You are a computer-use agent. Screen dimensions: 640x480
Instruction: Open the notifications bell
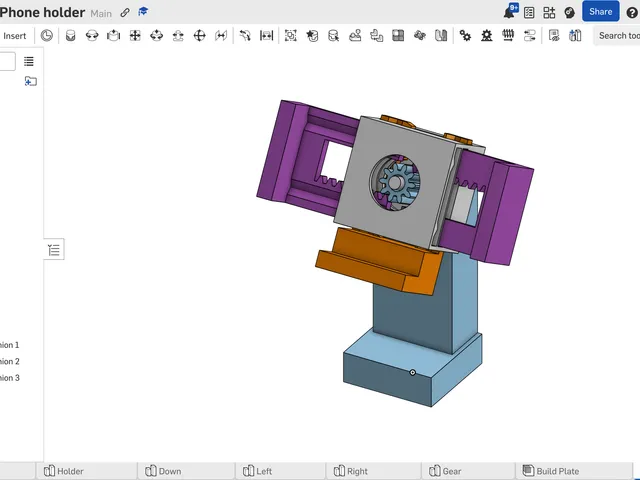(510, 11)
